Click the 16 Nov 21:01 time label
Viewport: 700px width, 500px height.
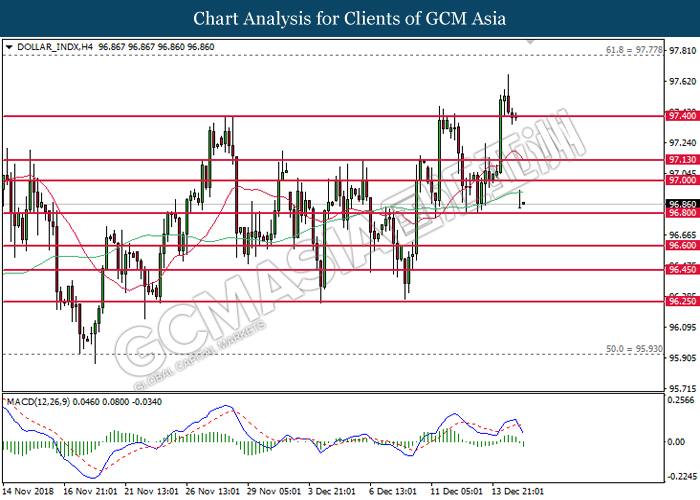(90, 492)
